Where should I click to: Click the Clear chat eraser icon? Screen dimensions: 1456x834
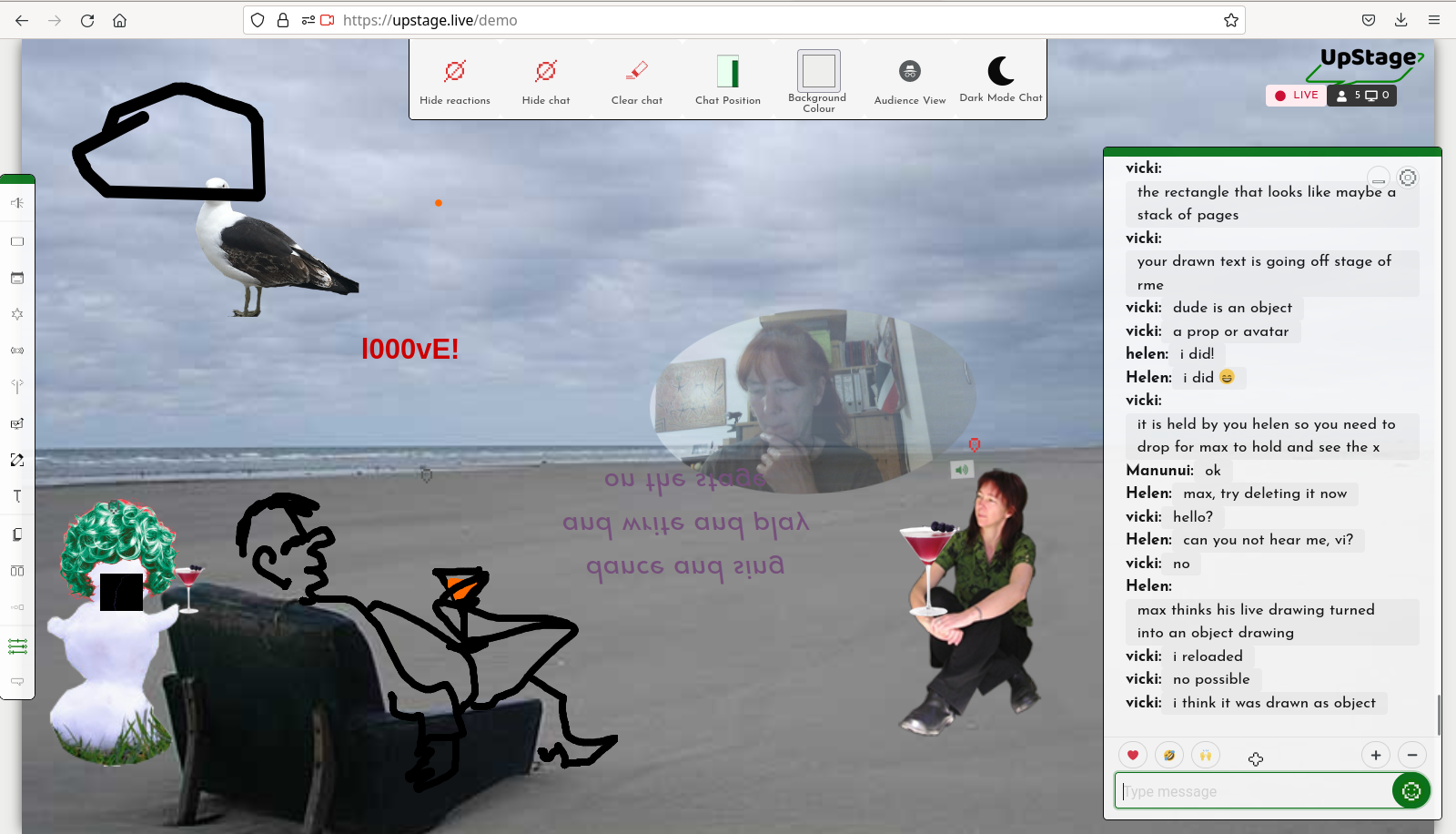pyautogui.click(x=636, y=71)
